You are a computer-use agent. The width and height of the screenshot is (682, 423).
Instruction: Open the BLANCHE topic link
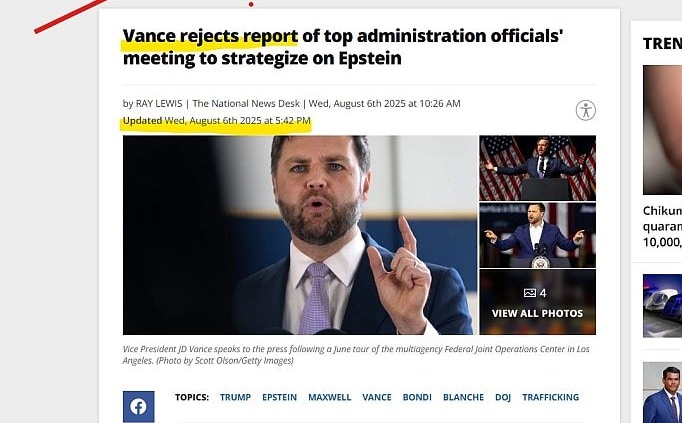pyautogui.click(x=463, y=397)
